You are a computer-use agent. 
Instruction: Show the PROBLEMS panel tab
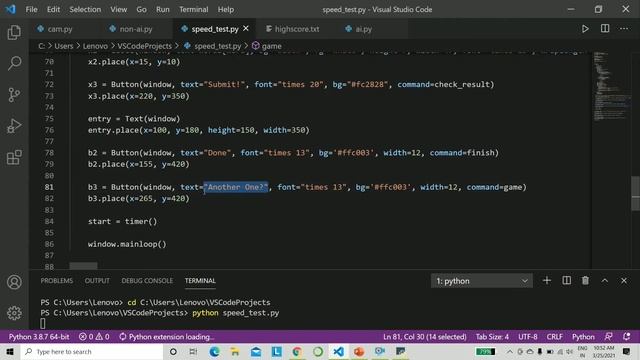tap(57, 281)
